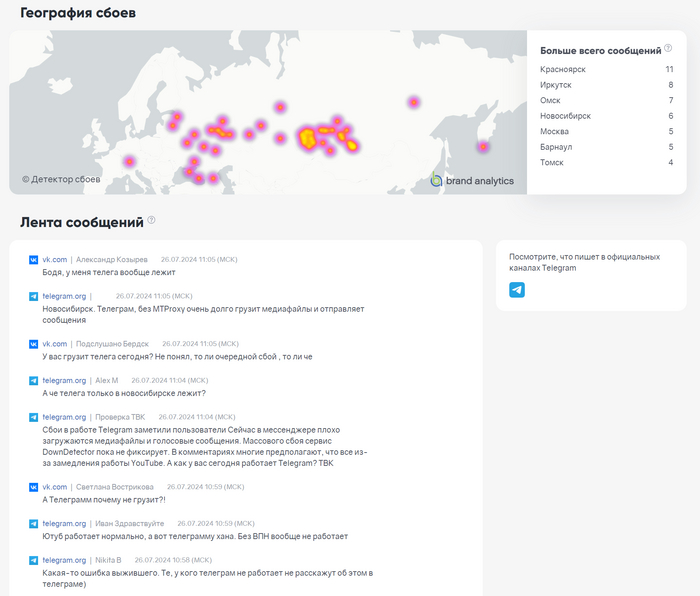700x596 pixels.
Task: Click author name 'Nikita B'
Action: [x=108, y=560]
